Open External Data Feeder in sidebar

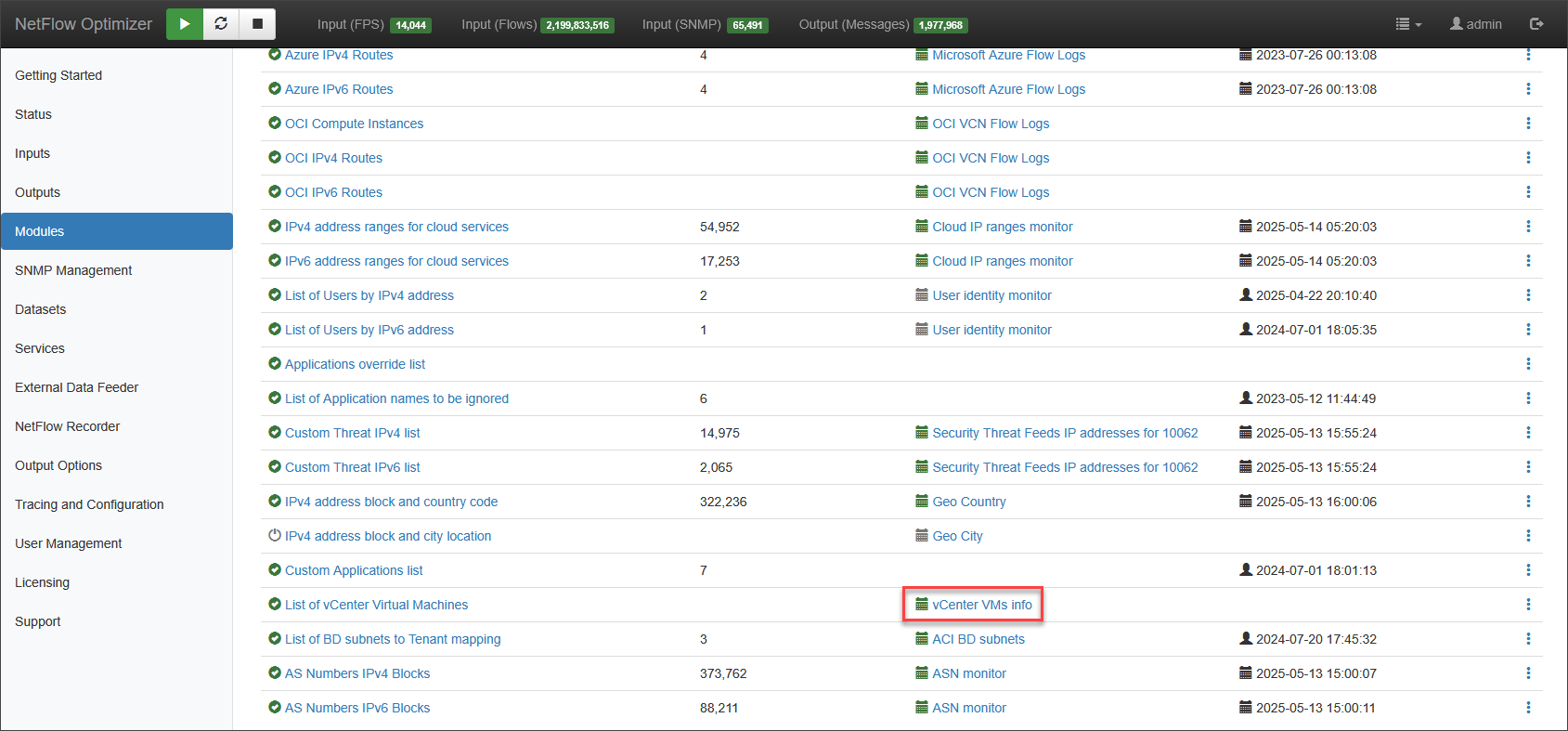pyautogui.click(x=117, y=387)
